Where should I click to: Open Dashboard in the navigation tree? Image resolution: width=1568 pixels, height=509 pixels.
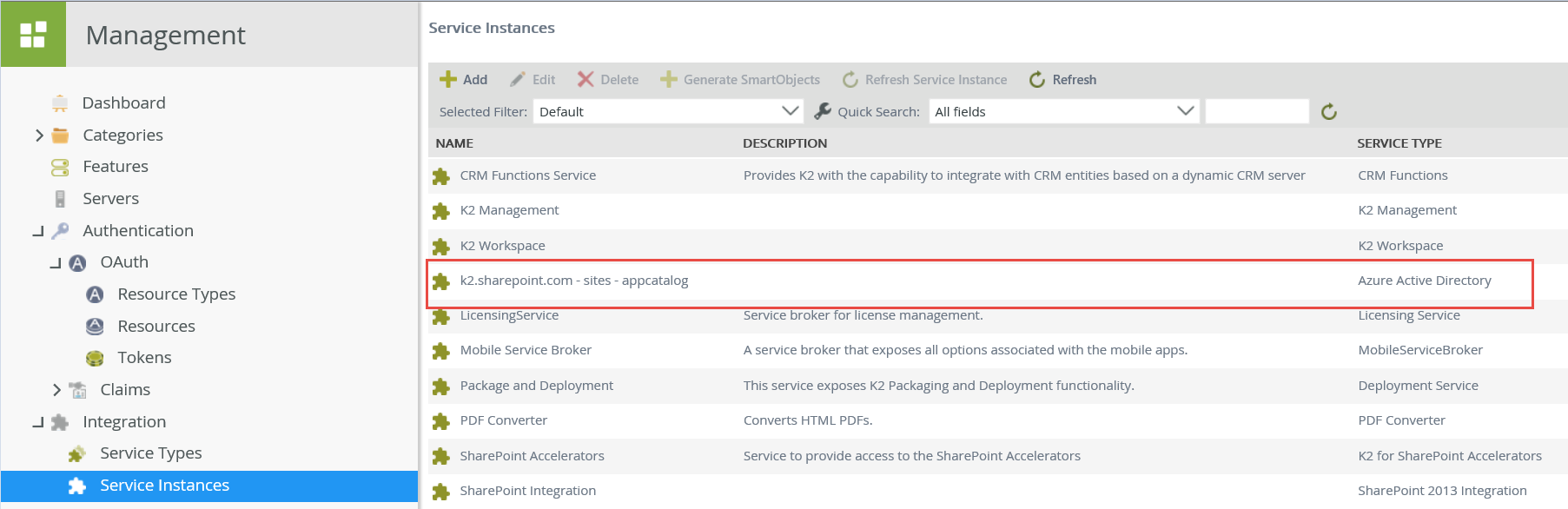point(123,103)
